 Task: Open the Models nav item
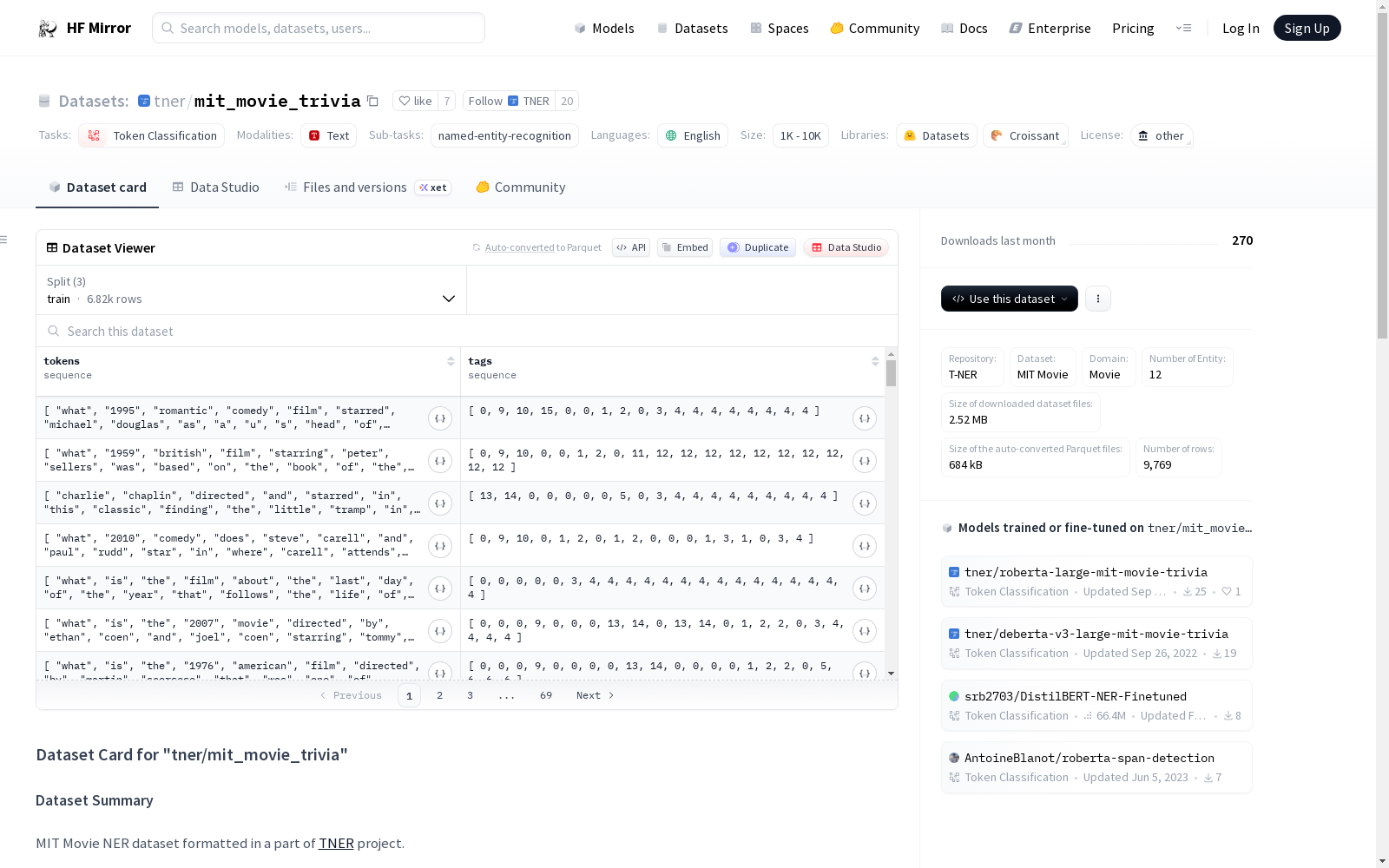[x=604, y=28]
